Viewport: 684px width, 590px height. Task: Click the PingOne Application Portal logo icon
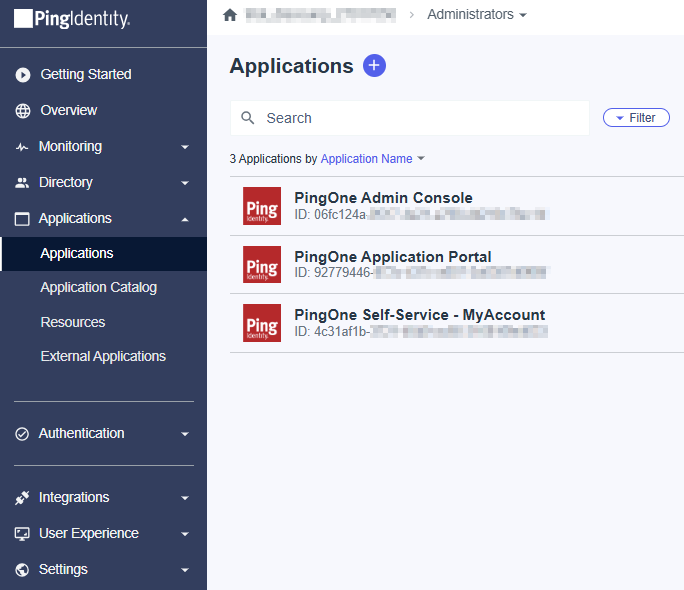tap(262, 265)
